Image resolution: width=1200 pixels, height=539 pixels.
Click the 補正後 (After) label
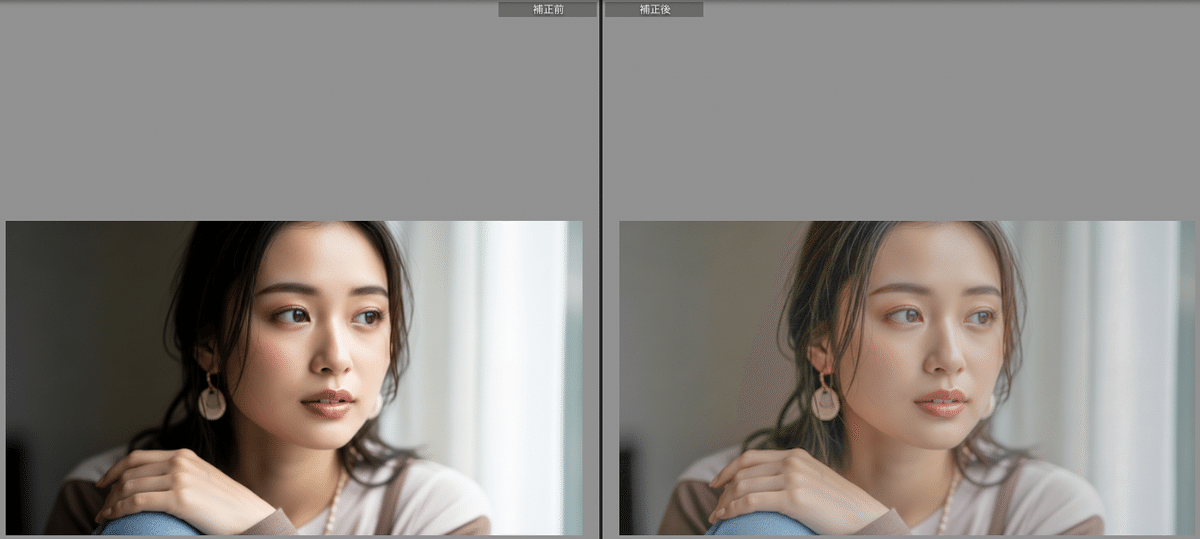pos(654,9)
